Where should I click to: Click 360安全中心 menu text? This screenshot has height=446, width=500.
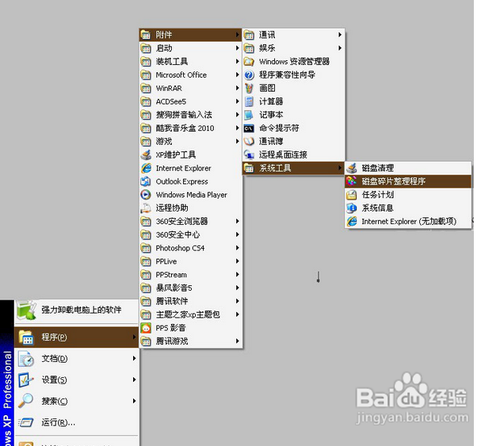coord(178,235)
